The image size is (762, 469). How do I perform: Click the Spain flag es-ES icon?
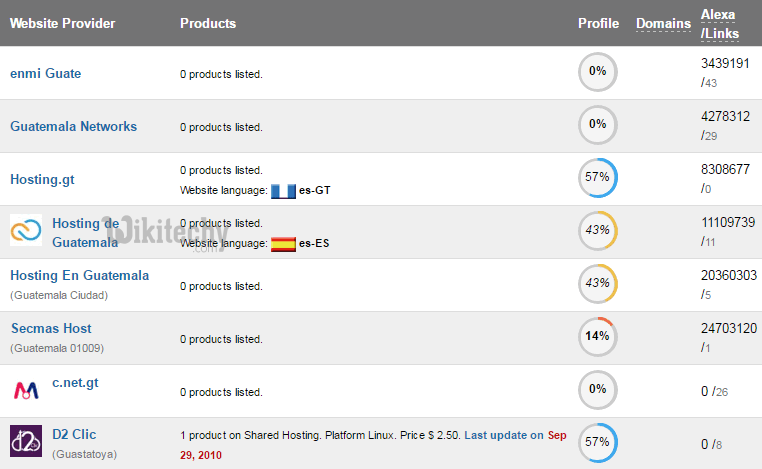(x=283, y=243)
